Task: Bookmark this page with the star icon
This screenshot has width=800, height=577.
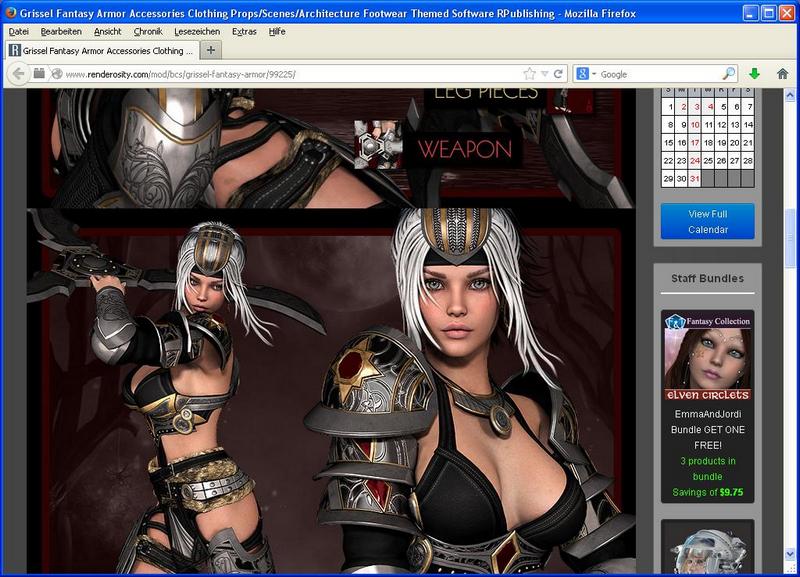Action: (x=530, y=74)
